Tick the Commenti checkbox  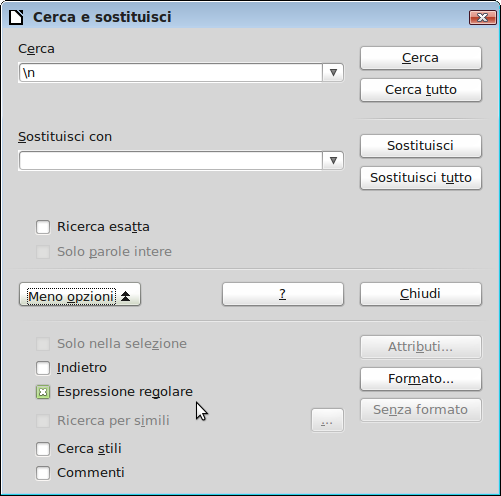[43, 473]
